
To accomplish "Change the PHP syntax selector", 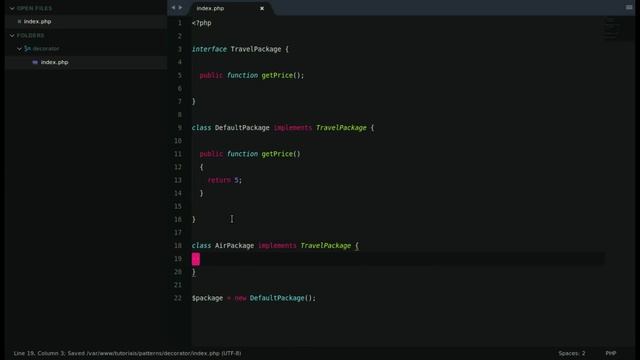I will 611,353.
